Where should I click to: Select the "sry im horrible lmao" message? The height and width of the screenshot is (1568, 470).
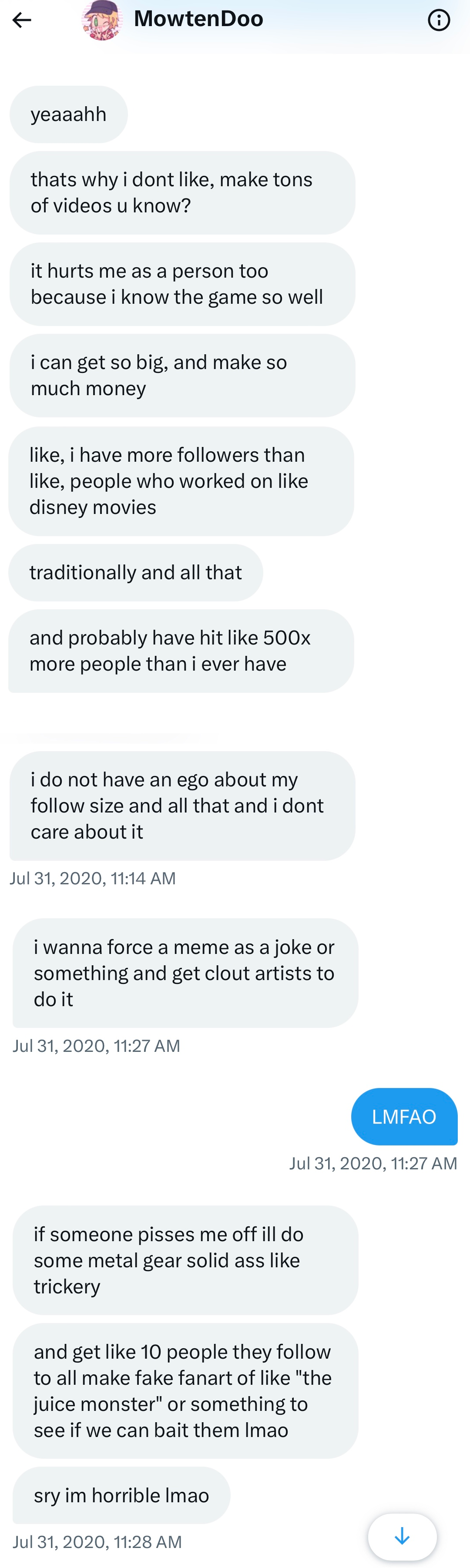pos(121,1495)
